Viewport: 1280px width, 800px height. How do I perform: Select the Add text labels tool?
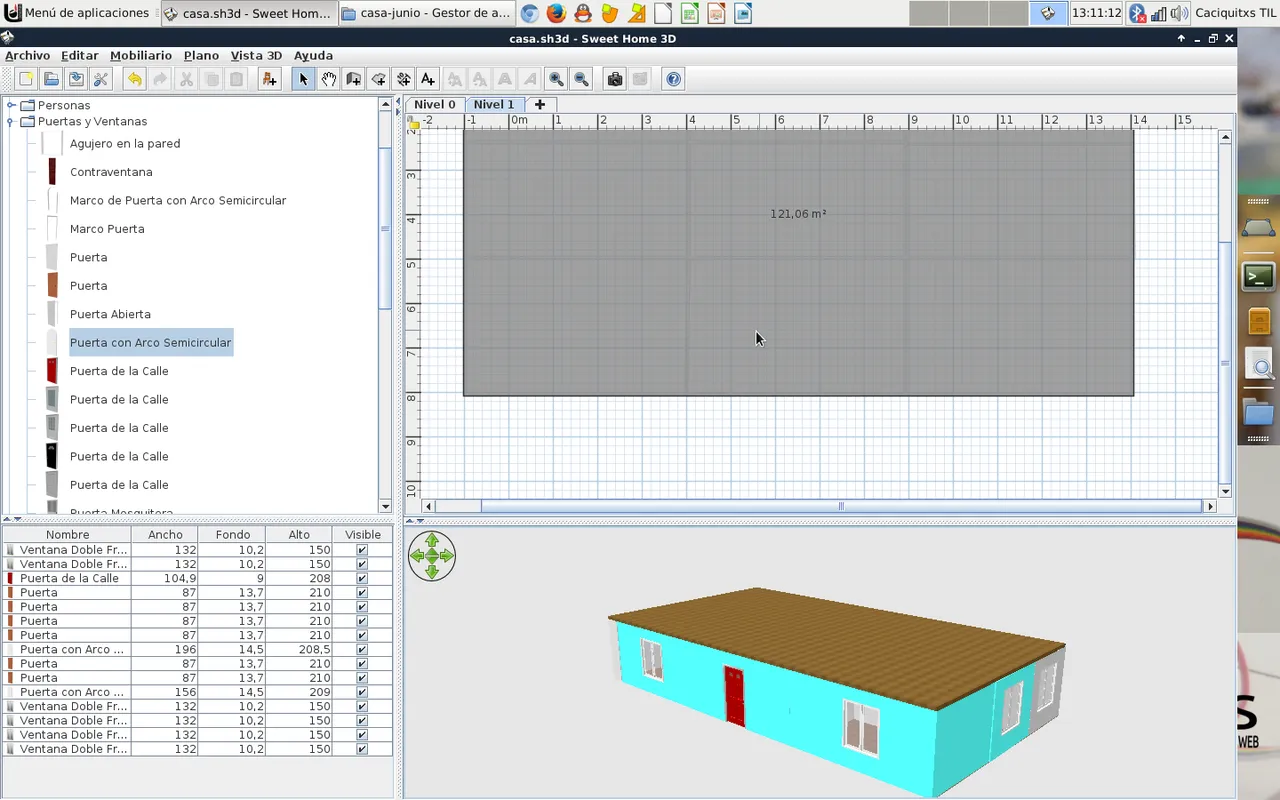[428, 79]
